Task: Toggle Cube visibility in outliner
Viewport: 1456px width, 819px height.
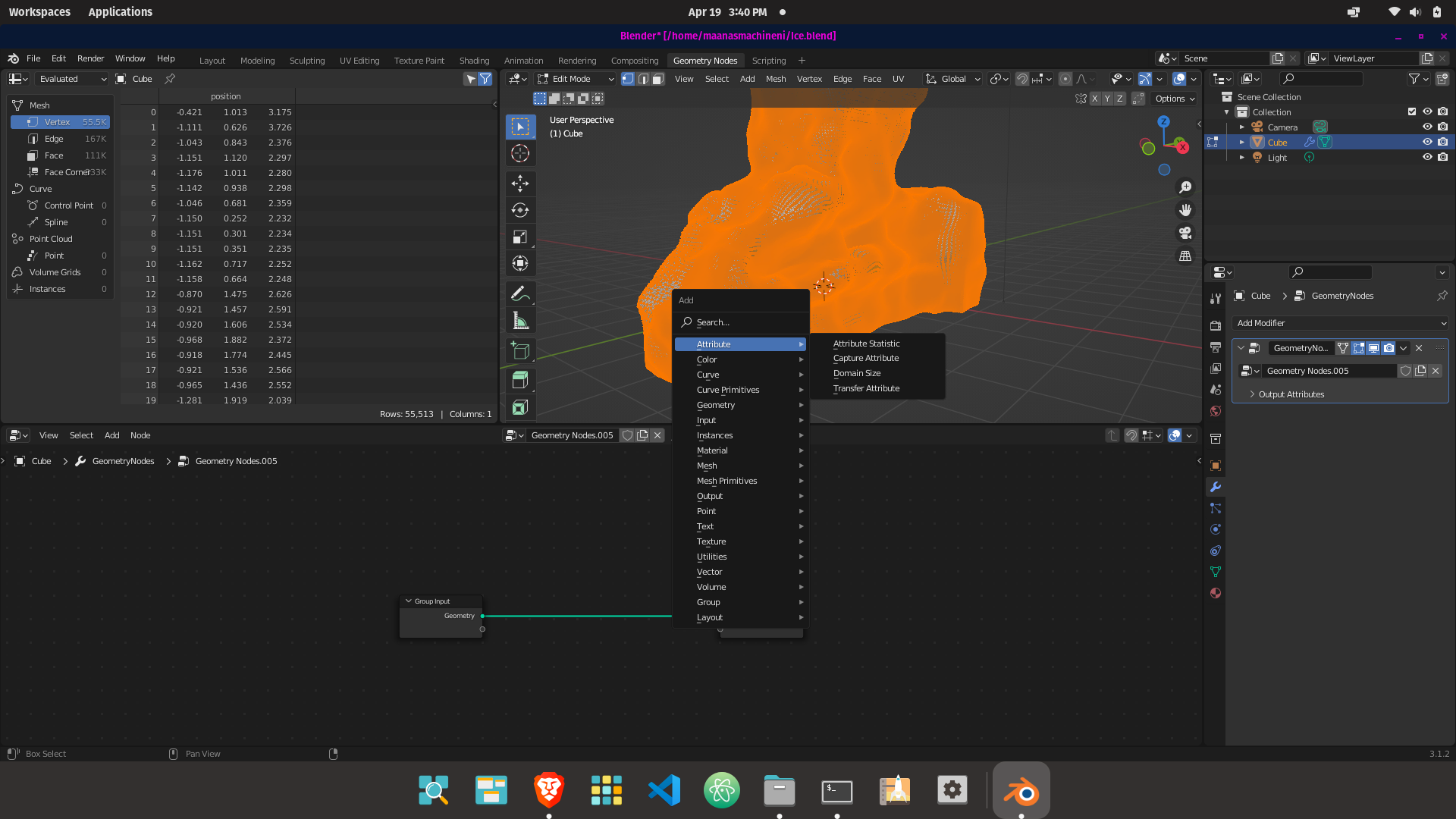Action: click(x=1427, y=142)
